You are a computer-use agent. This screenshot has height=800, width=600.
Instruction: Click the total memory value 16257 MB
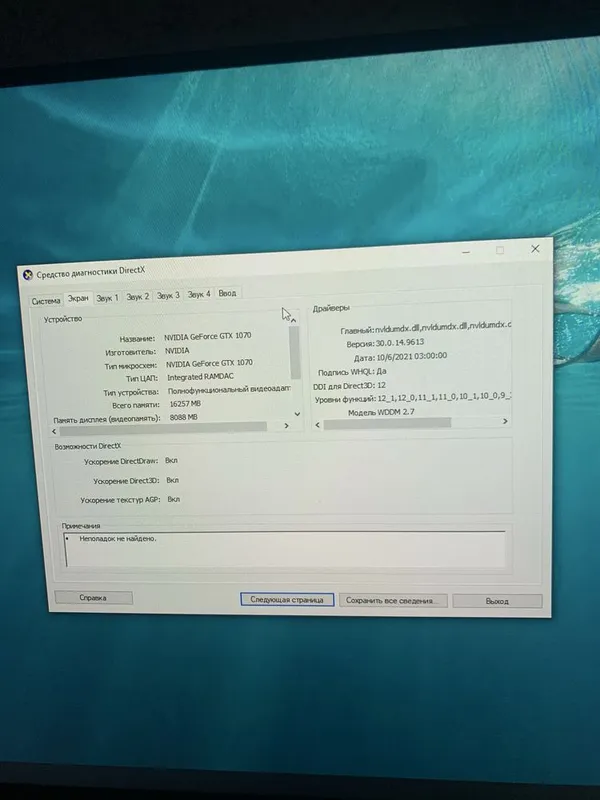(185, 404)
